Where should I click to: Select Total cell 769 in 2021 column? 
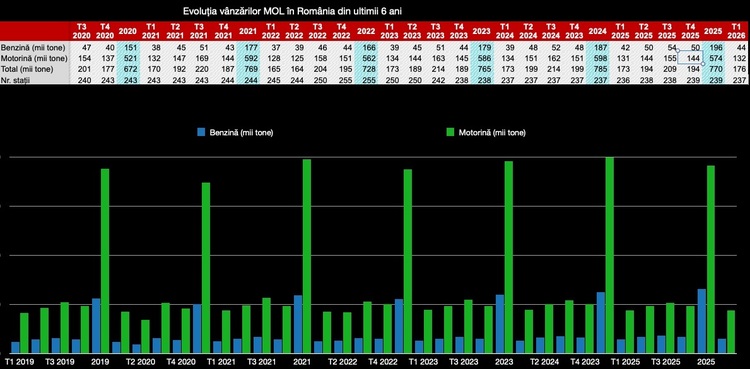252,69
